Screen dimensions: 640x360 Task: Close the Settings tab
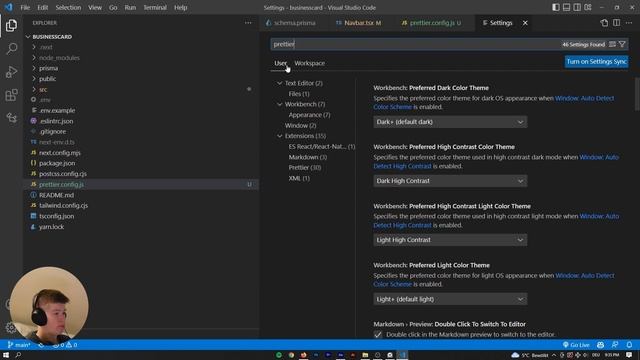525,23
